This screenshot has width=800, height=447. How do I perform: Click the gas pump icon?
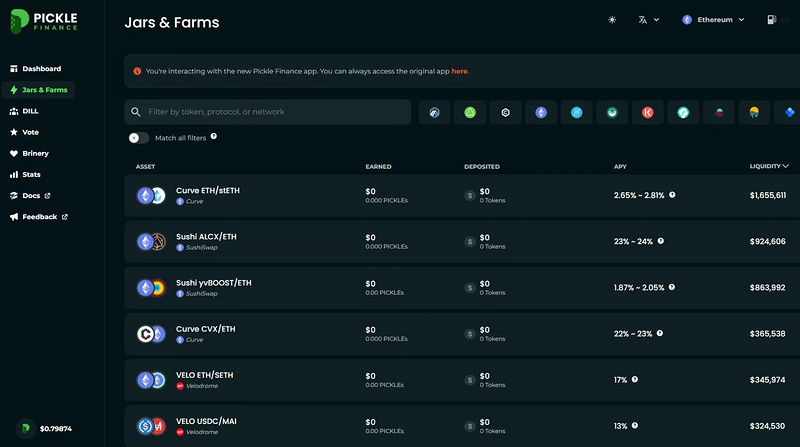click(x=771, y=20)
